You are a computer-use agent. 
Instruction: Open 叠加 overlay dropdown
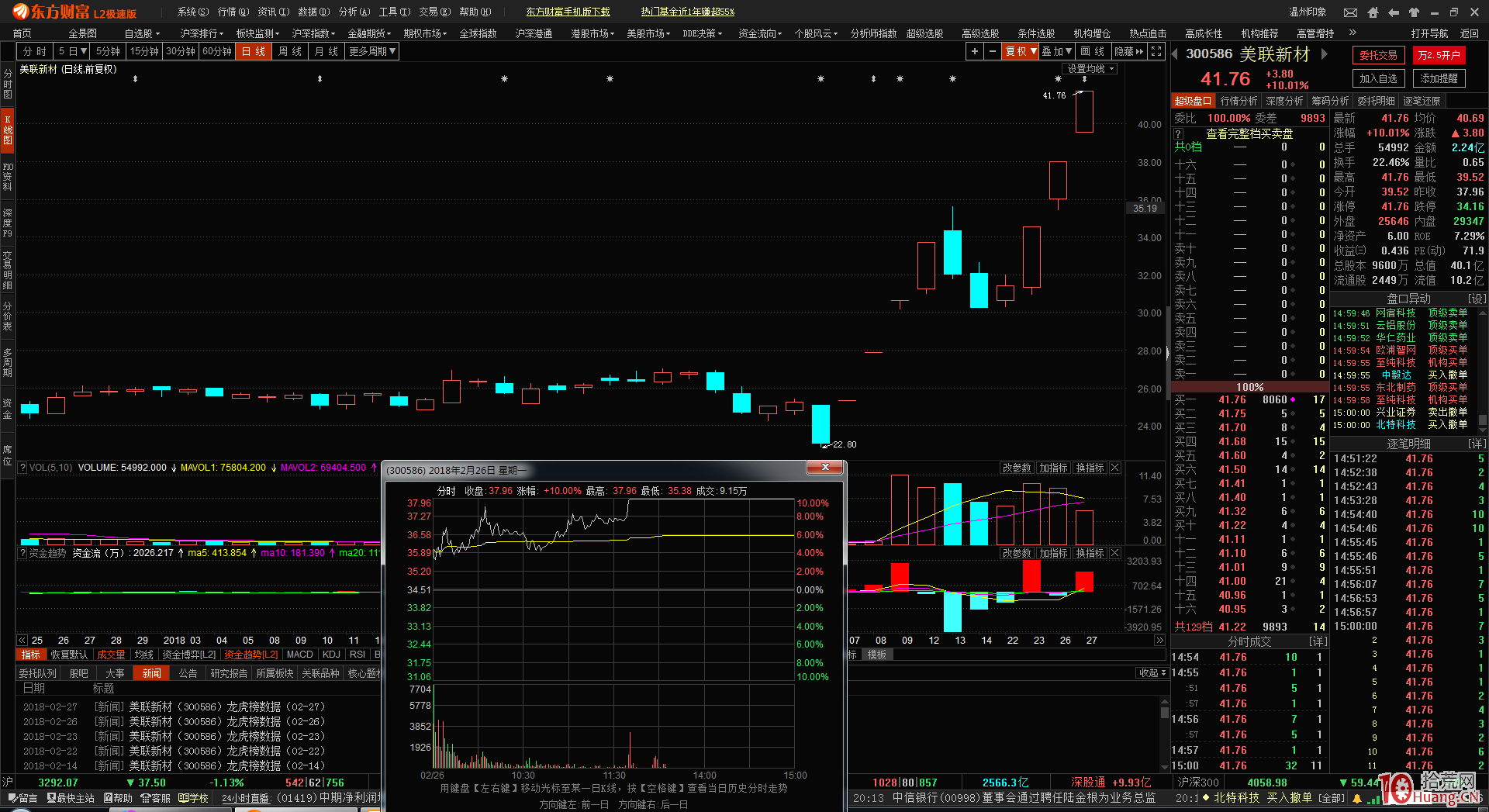click(x=1057, y=51)
